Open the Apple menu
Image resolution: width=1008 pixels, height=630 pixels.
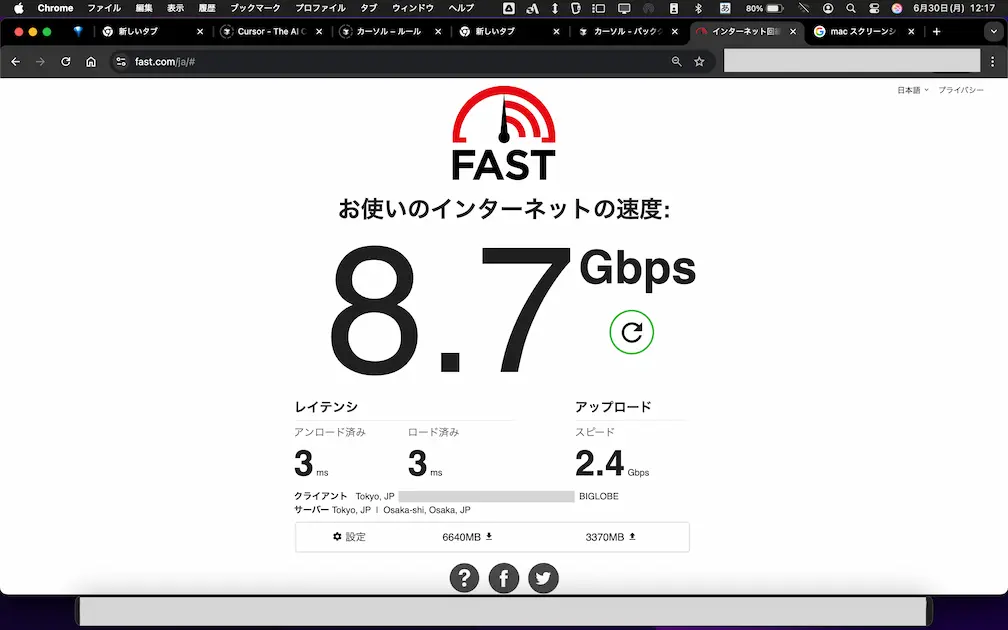tap(19, 8)
